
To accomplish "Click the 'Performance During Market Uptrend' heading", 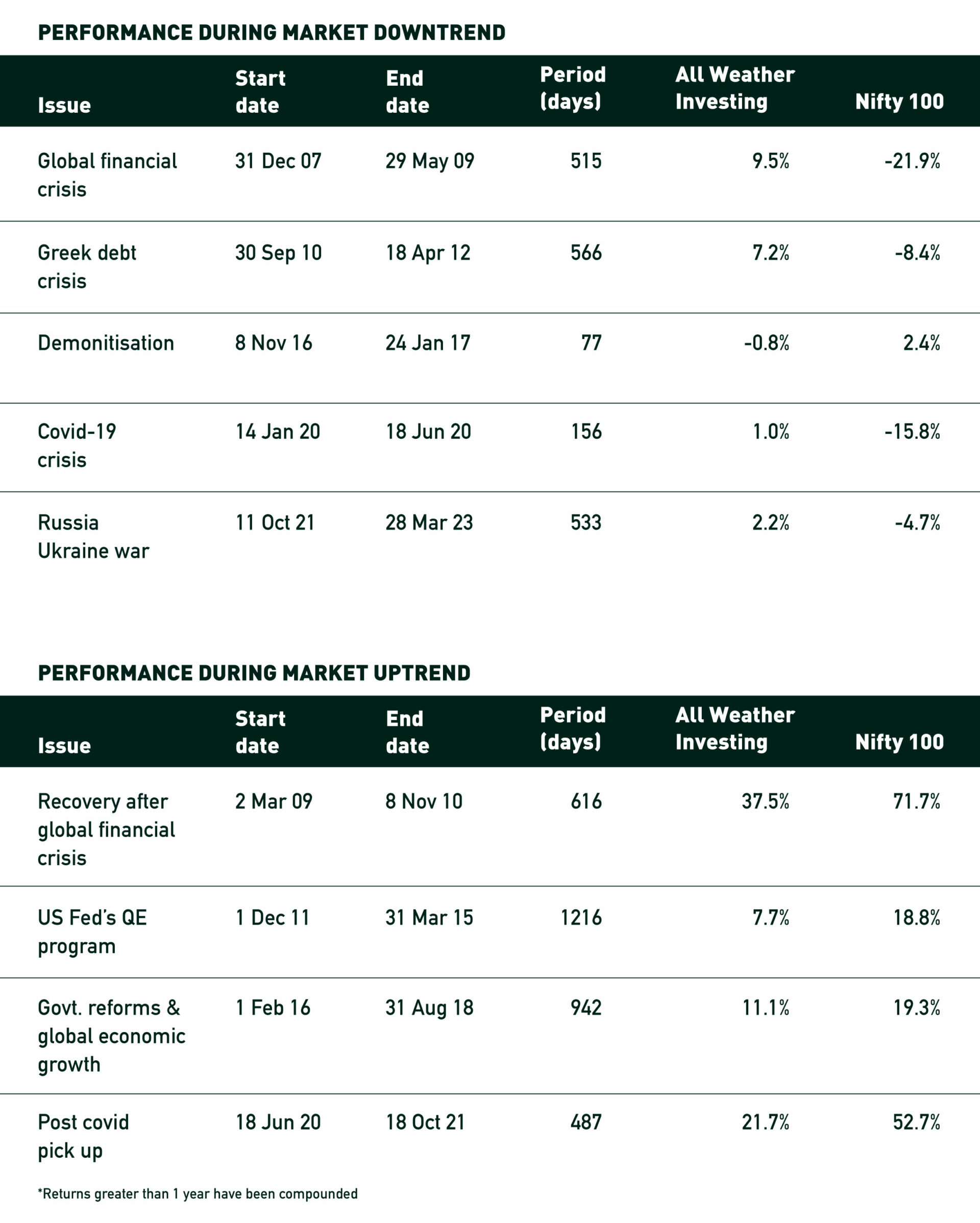I will tap(254, 673).
